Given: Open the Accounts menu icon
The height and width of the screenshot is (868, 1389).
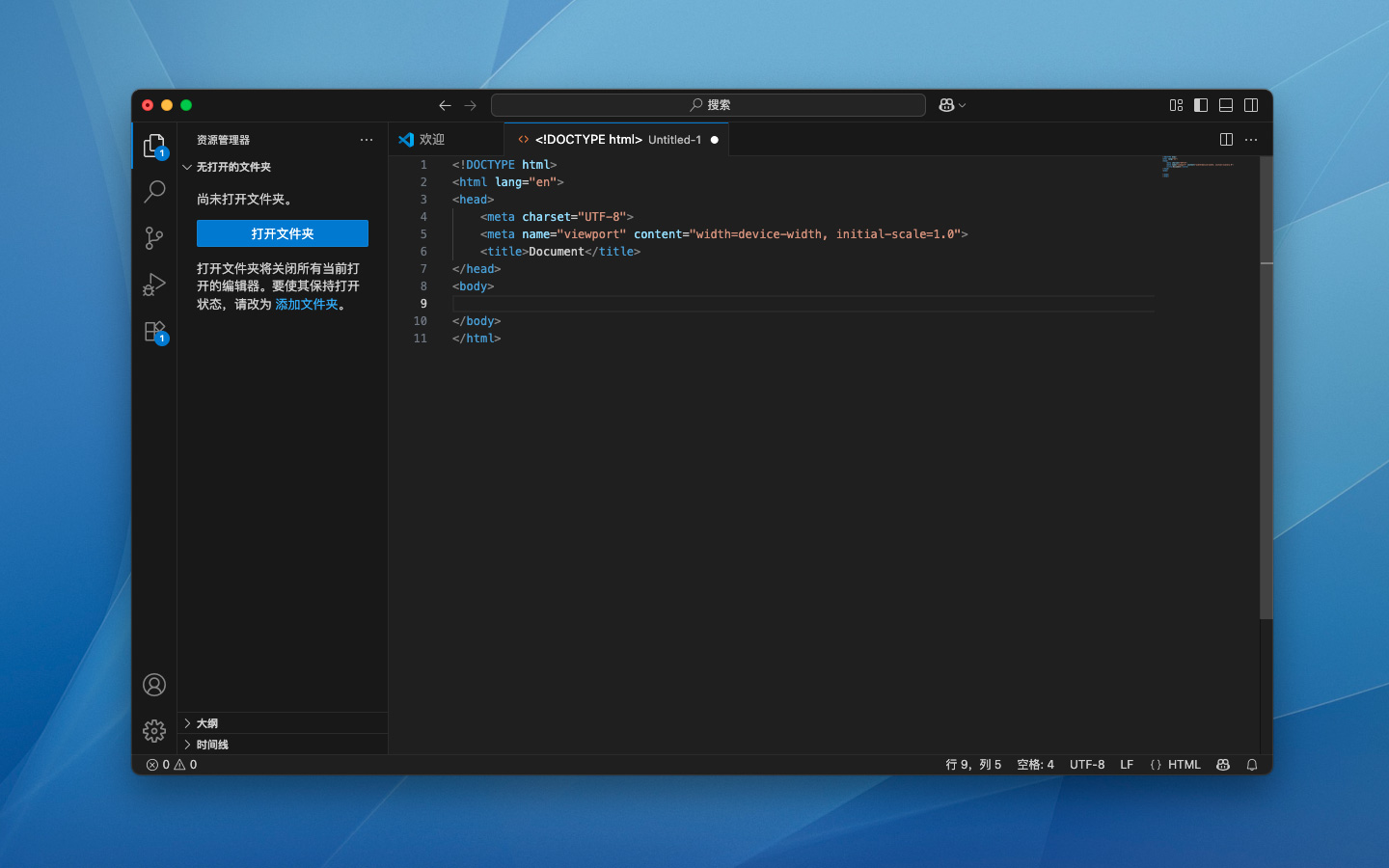Looking at the screenshot, I should [154, 685].
